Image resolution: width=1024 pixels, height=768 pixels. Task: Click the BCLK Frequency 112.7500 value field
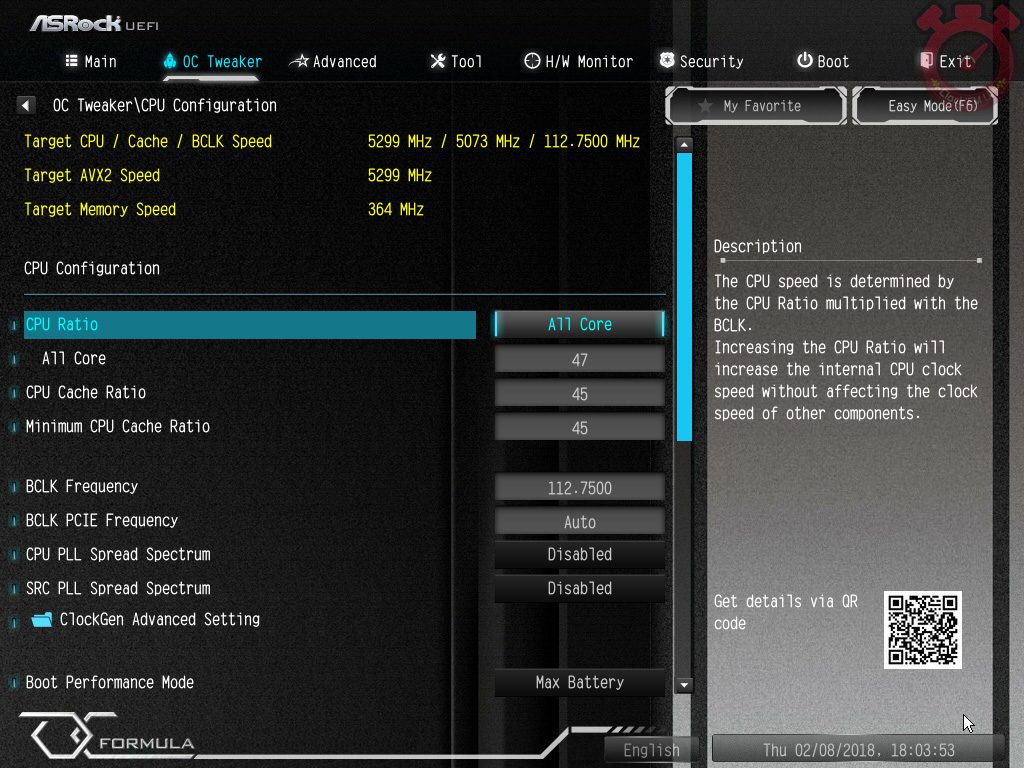tap(579, 488)
